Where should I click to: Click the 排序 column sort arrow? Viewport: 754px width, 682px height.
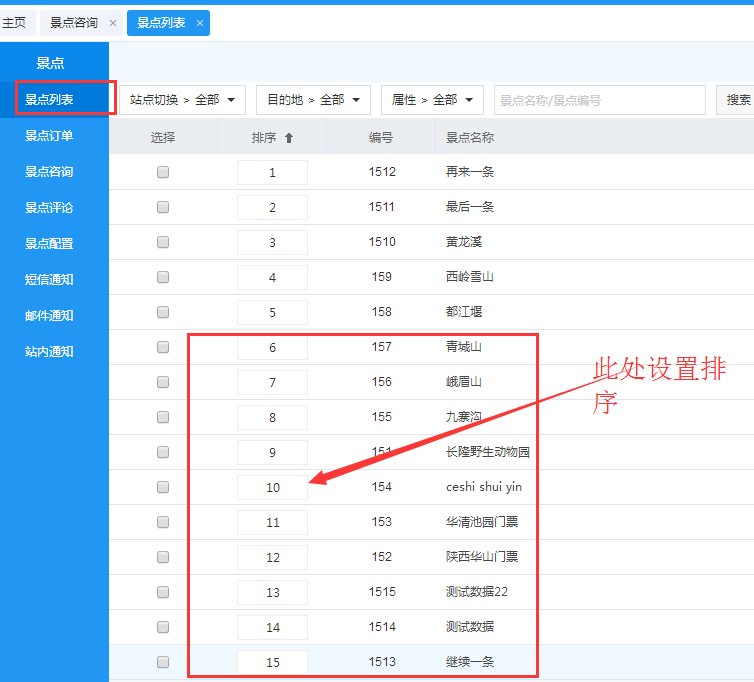(x=289, y=138)
